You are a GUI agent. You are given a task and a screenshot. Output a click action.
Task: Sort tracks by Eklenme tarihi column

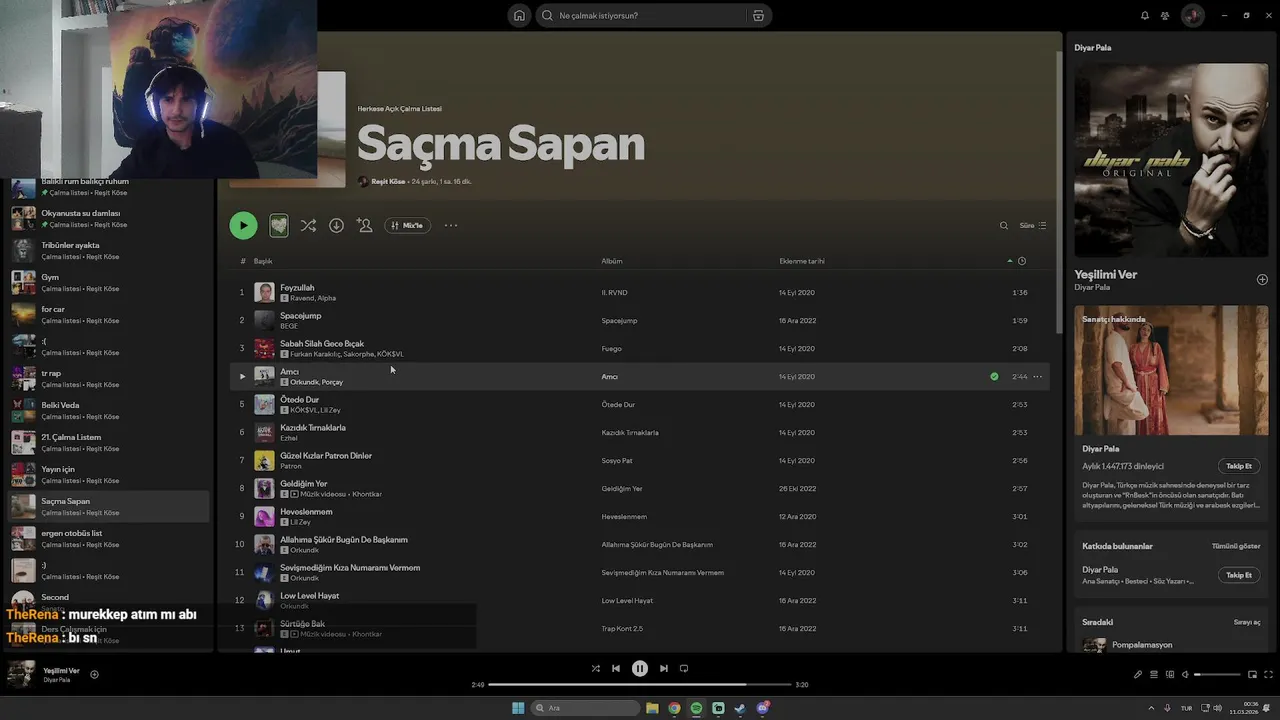tap(802, 261)
